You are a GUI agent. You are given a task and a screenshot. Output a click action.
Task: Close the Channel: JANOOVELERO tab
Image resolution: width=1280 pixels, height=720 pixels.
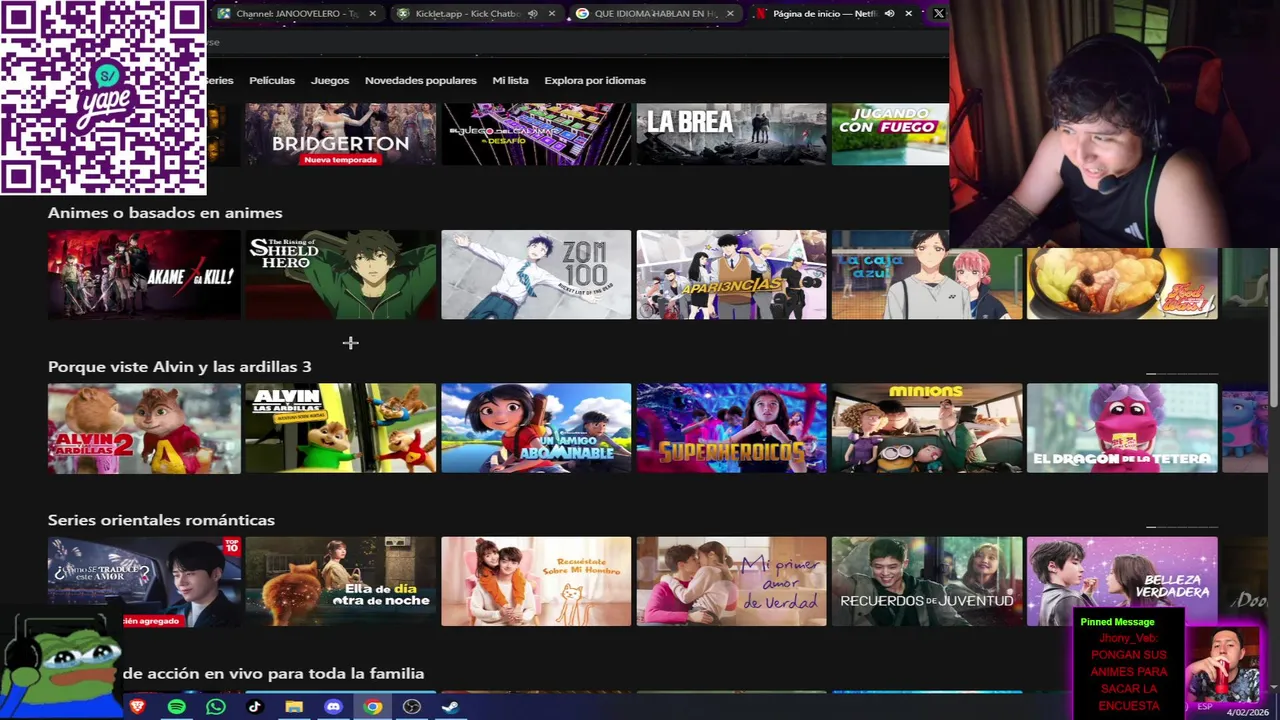click(x=373, y=14)
